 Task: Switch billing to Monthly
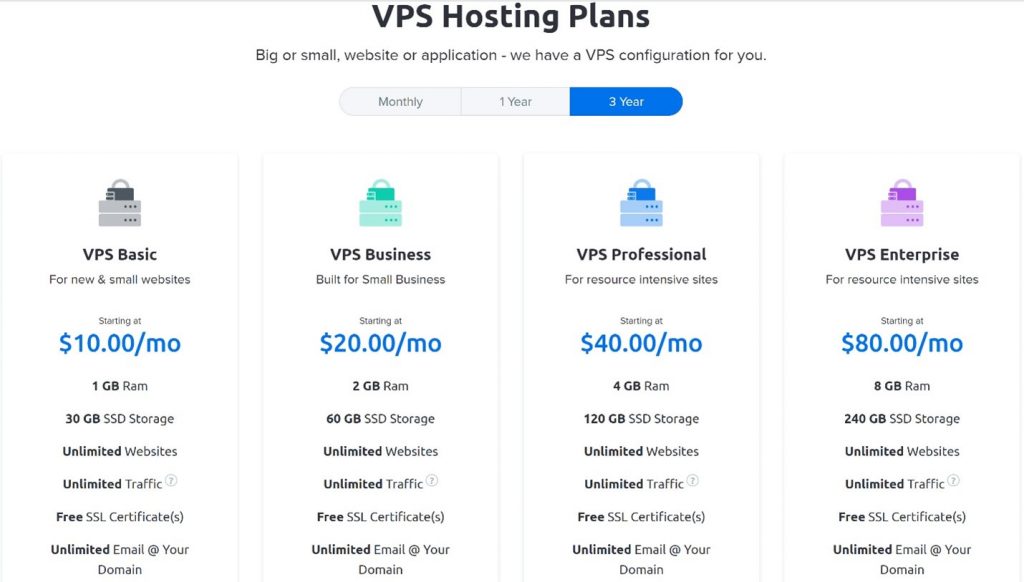pos(400,101)
